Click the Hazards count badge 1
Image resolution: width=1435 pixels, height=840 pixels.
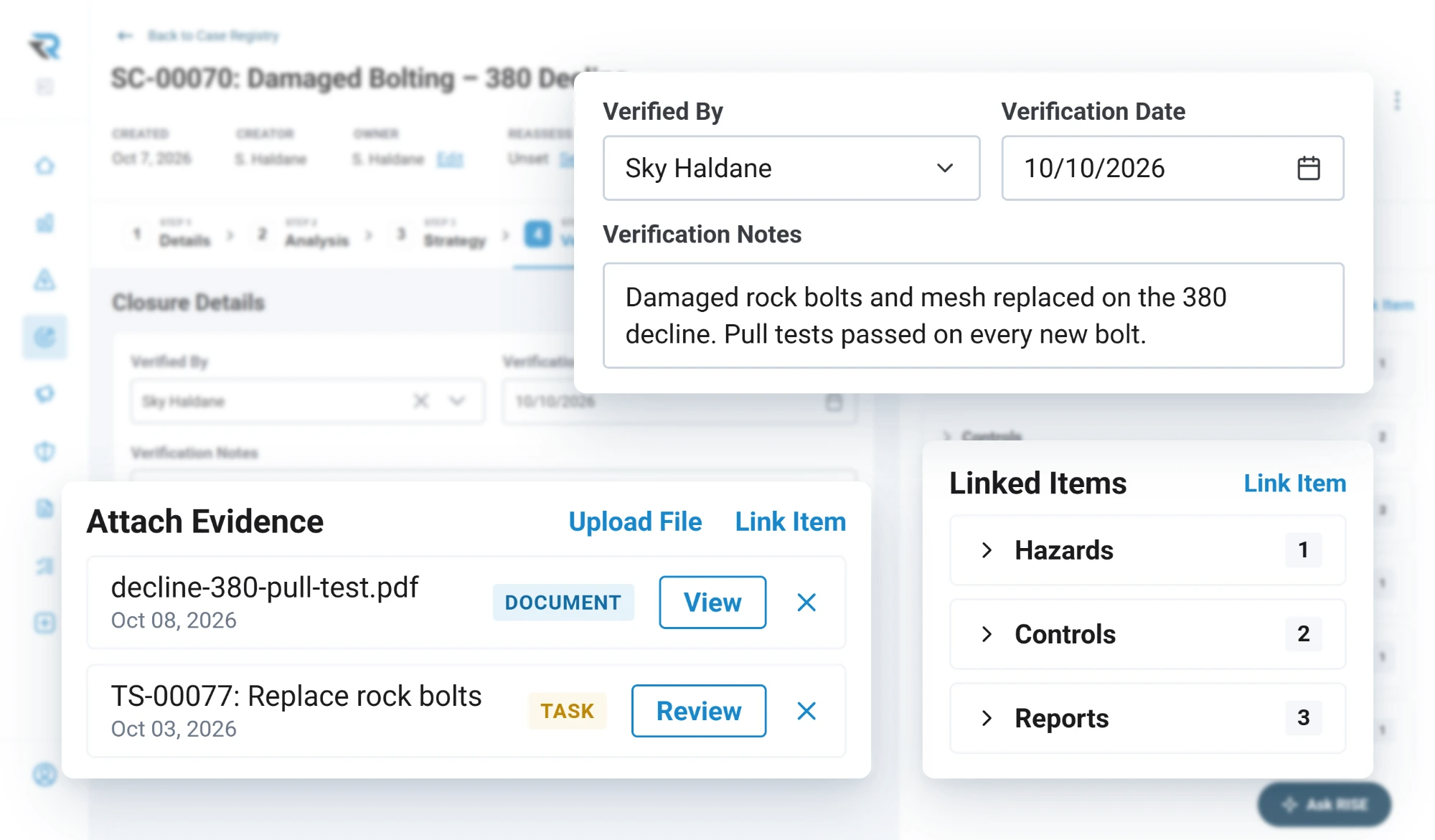click(1303, 550)
